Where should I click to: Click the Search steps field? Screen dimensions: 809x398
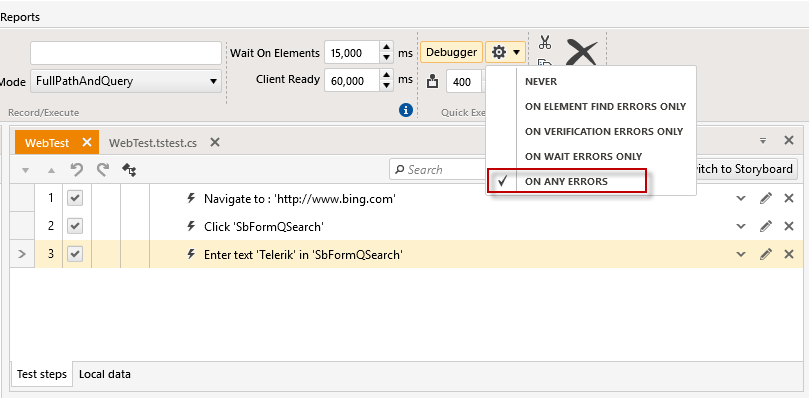pos(438,169)
